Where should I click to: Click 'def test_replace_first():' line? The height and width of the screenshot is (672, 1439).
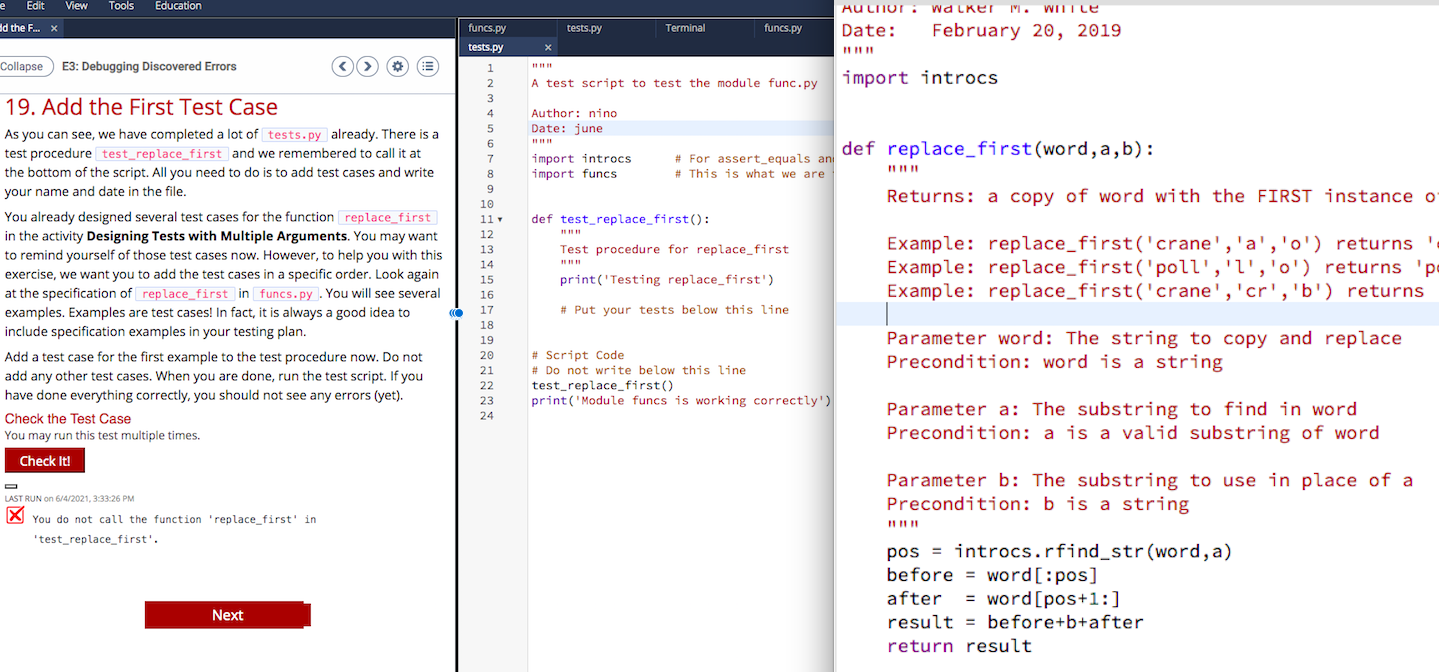point(621,219)
